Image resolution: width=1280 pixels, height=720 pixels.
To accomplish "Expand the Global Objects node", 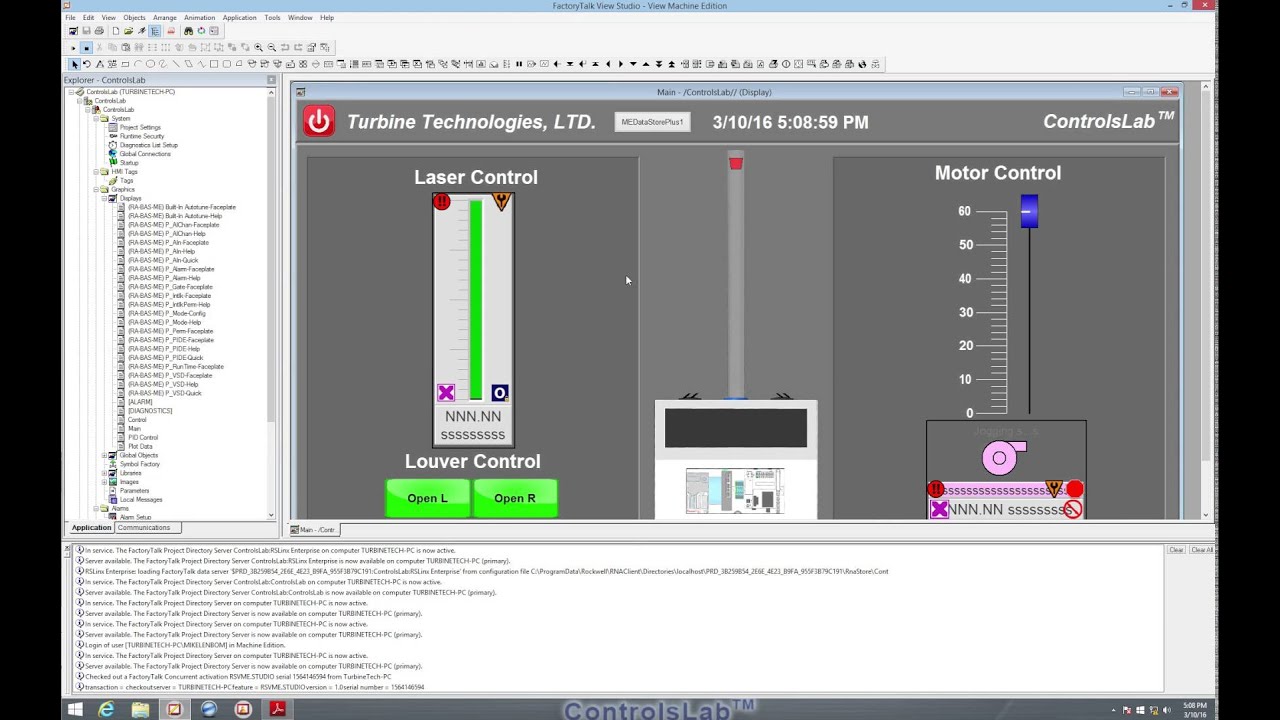I will click(104, 455).
